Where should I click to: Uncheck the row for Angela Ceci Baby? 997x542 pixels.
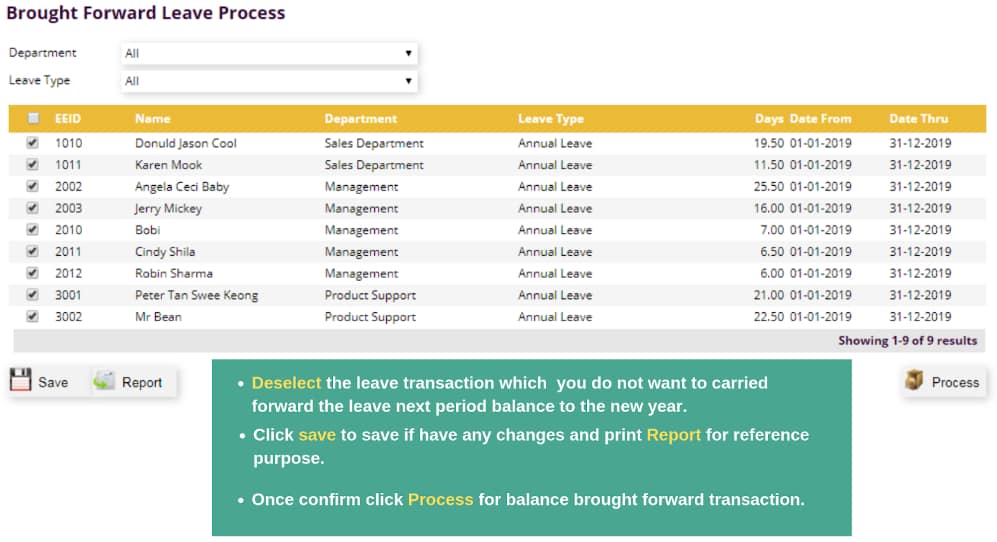[32, 186]
